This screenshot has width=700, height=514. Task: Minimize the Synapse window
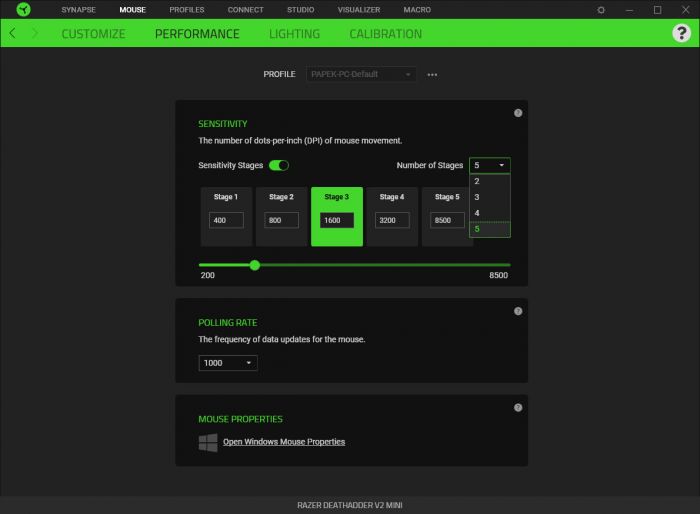629,10
